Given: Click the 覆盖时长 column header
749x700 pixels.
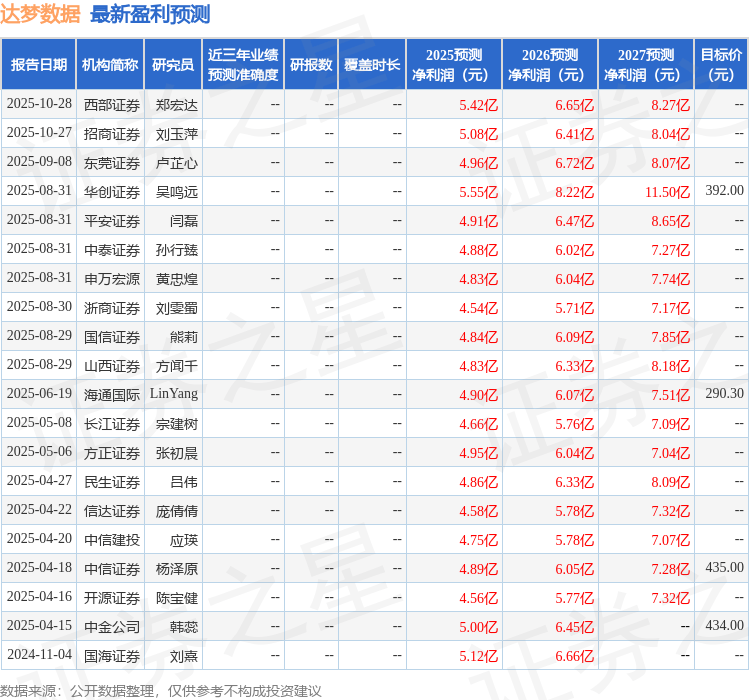Looking at the screenshot, I should [372, 65].
